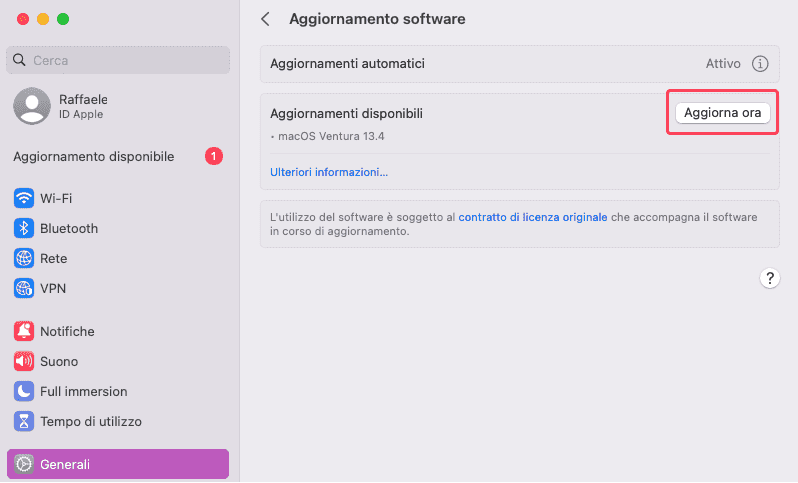The image size is (798, 483).
Task: Click the Full immersion moon icon
Action: (24, 391)
